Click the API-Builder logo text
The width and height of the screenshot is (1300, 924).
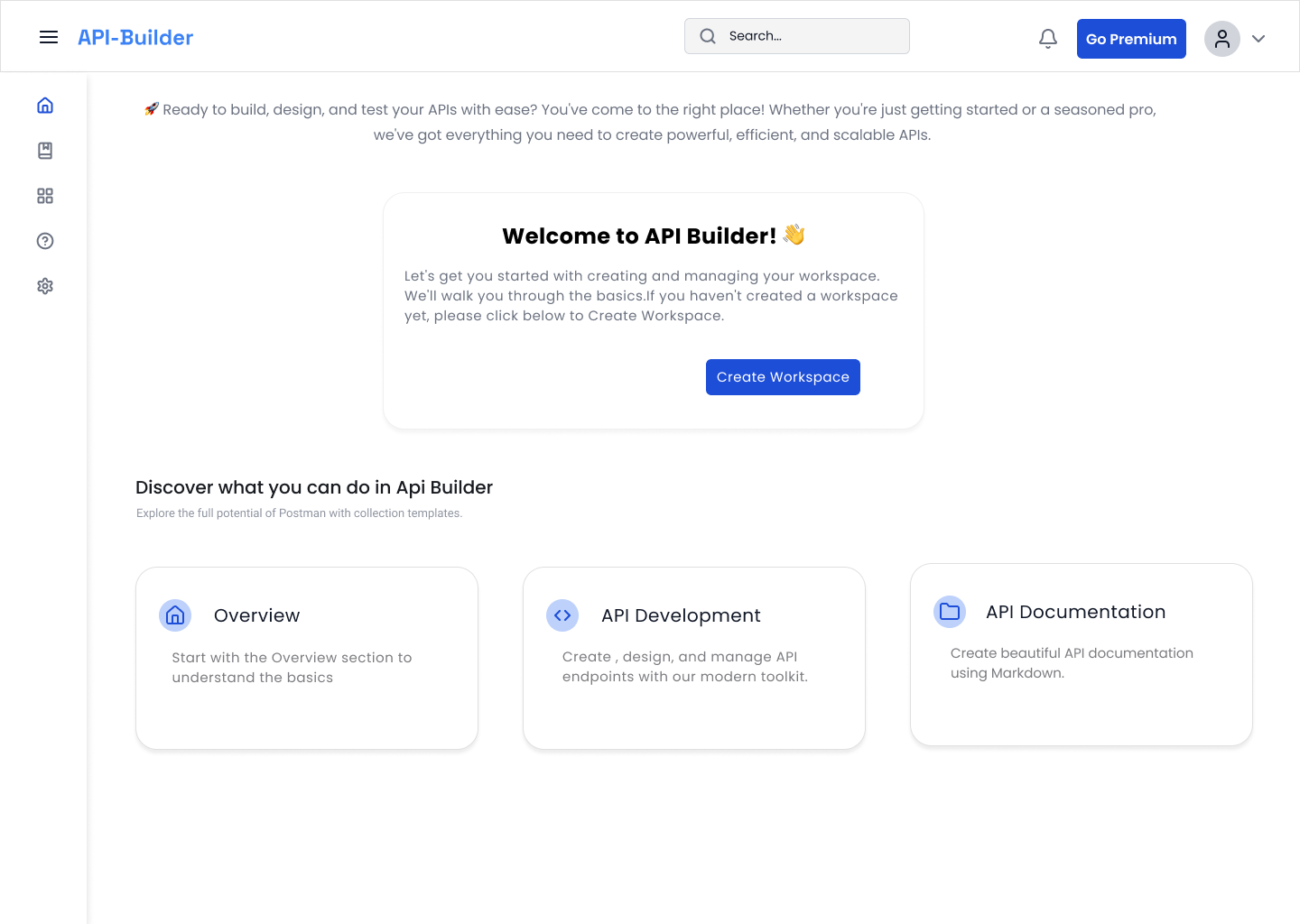click(x=135, y=37)
